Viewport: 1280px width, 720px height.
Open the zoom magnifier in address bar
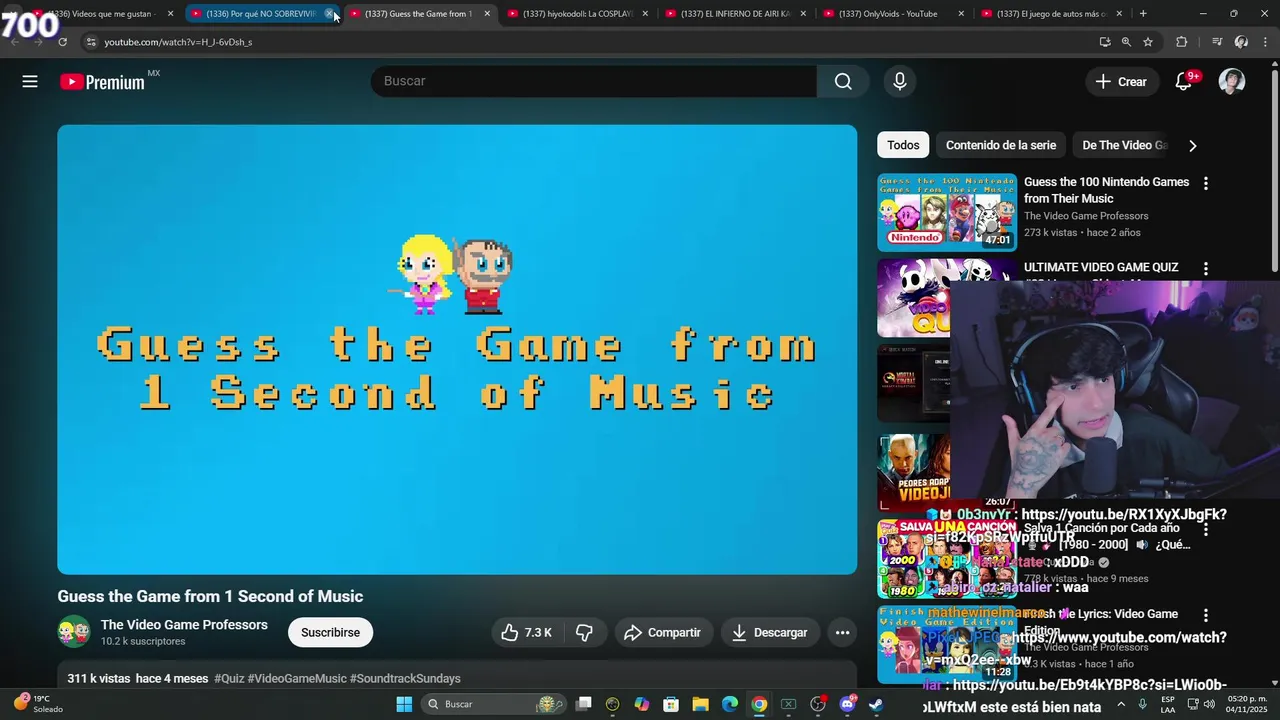tap(1126, 42)
